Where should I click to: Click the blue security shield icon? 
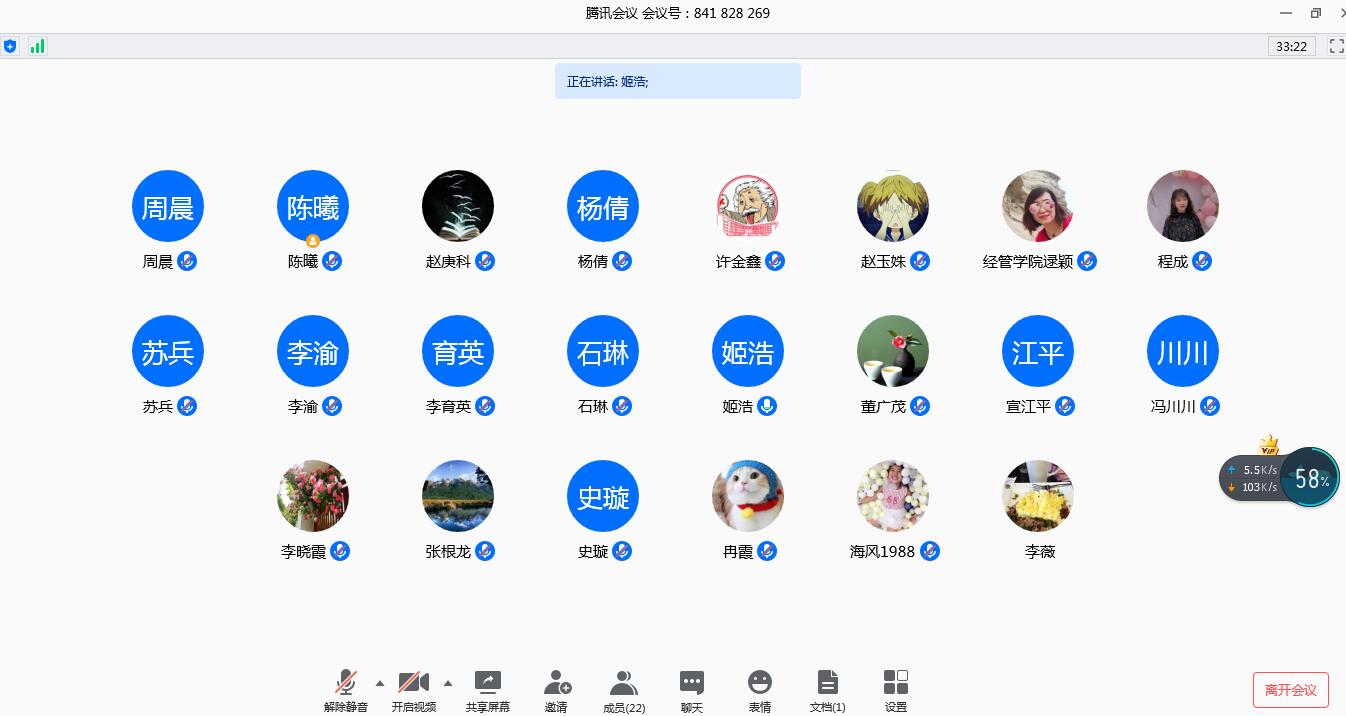[x=11, y=46]
